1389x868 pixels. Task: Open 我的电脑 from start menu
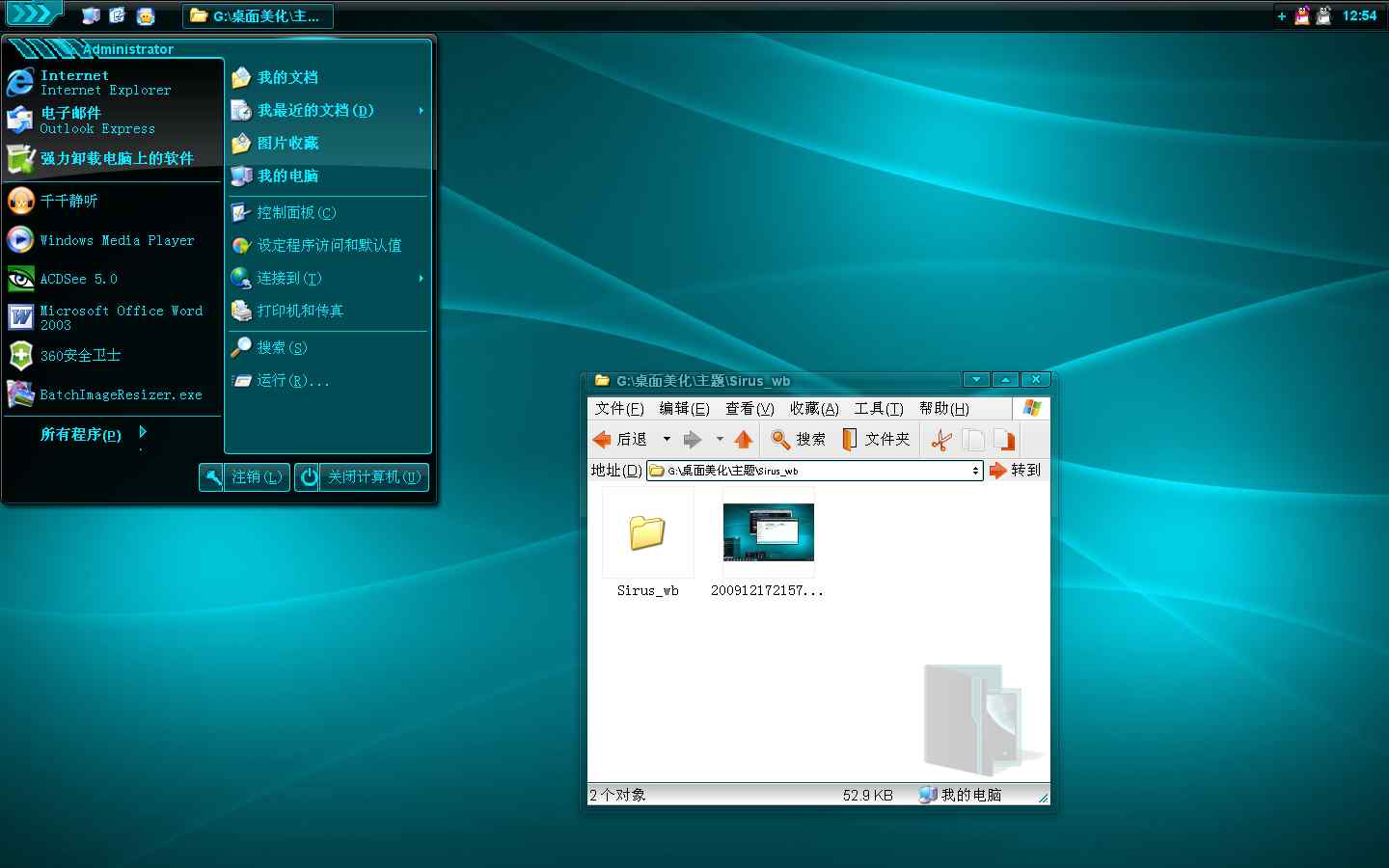(x=328, y=176)
